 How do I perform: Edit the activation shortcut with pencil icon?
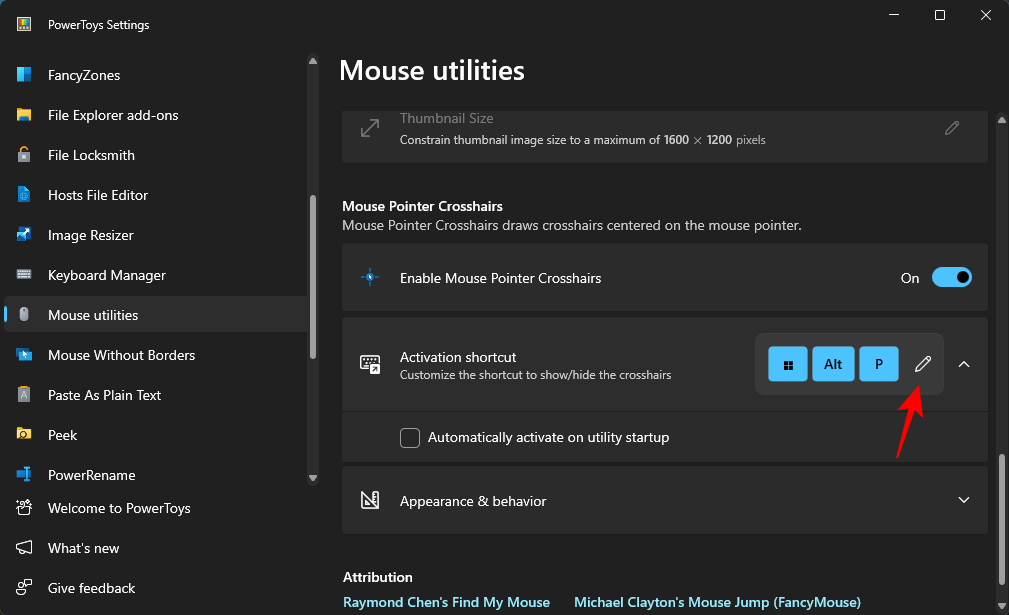(923, 364)
